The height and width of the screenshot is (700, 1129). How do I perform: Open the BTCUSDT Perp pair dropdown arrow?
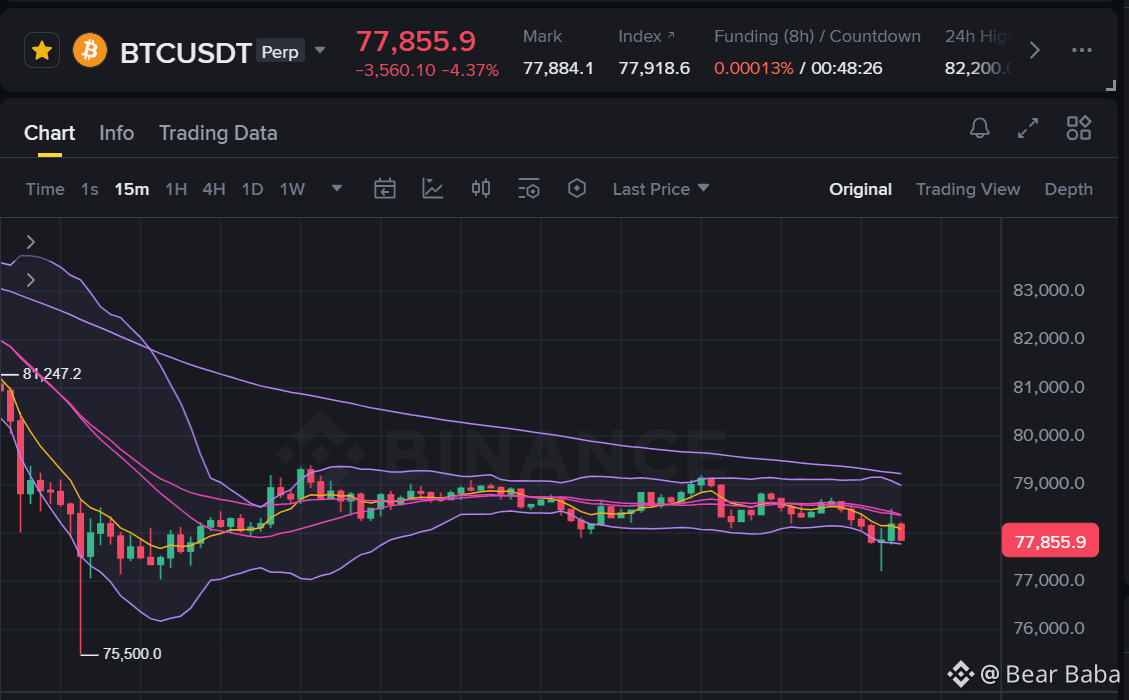click(320, 50)
